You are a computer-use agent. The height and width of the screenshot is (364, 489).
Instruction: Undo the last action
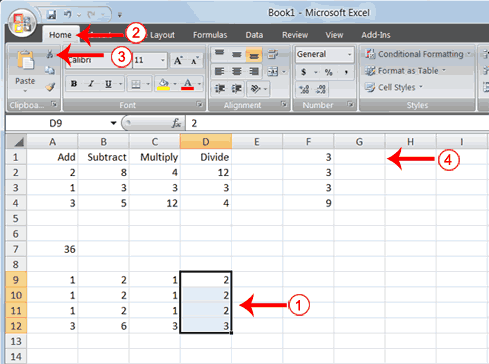tap(68, 14)
